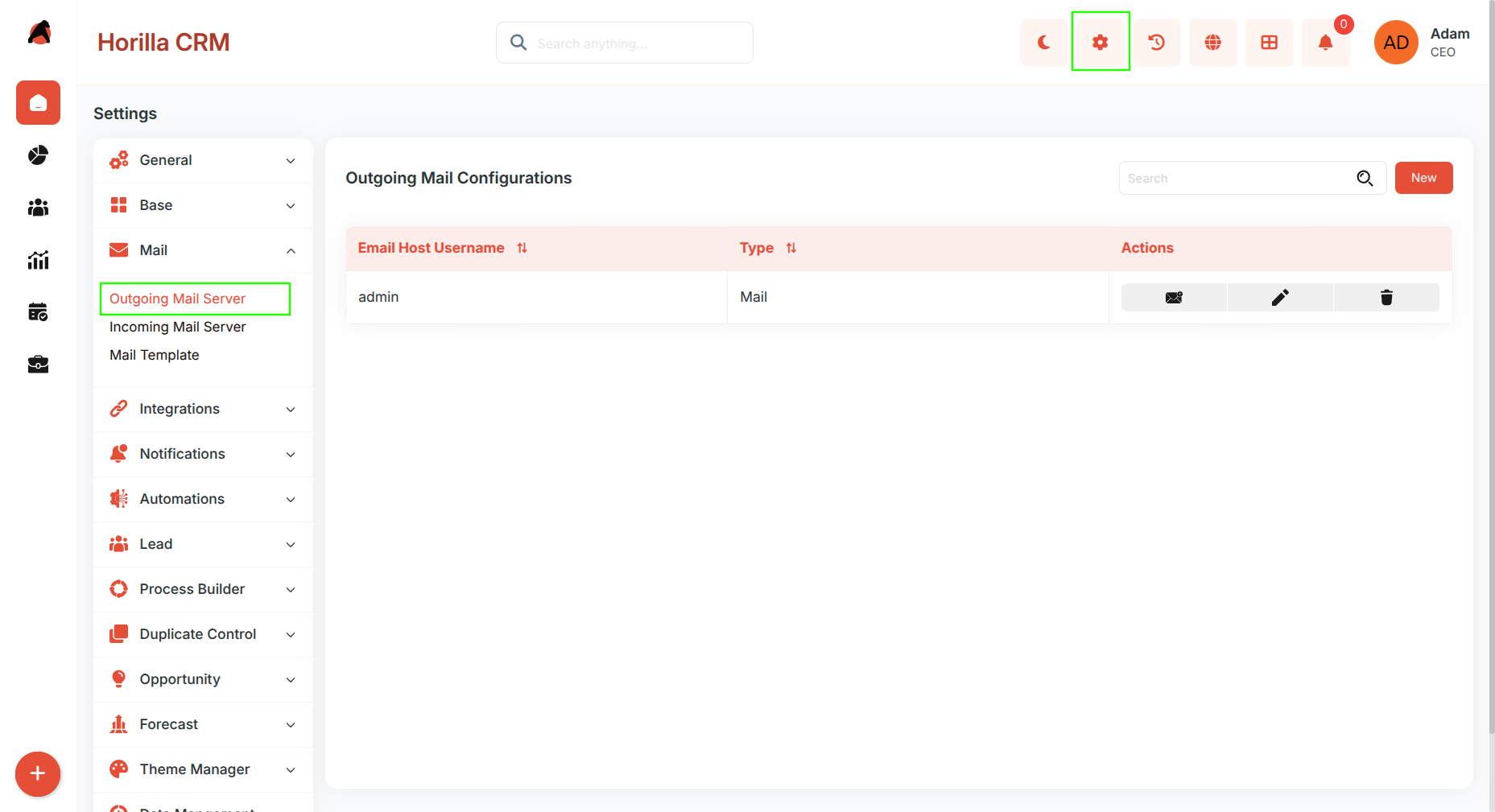This screenshot has height=812, width=1495.
Task: Click the New configuration button
Action: 1423,178
